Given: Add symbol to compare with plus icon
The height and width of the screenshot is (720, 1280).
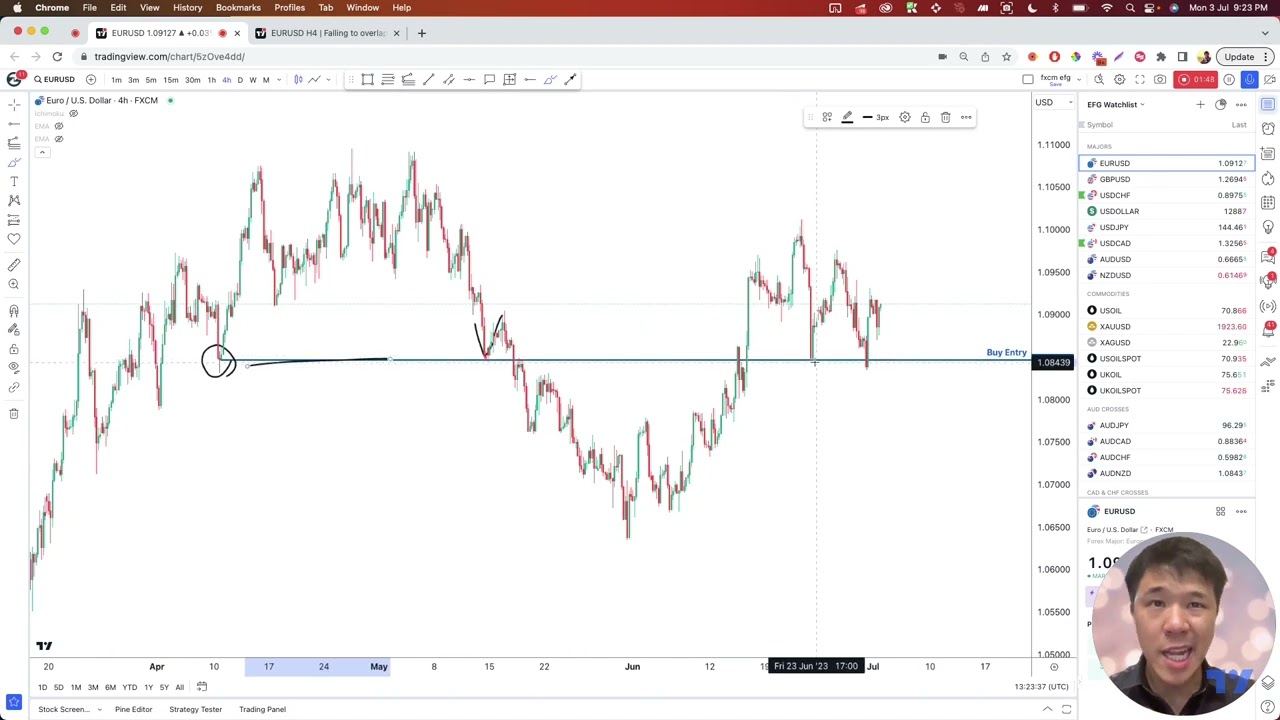Looking at the screenshot, I should coord(91,79).
